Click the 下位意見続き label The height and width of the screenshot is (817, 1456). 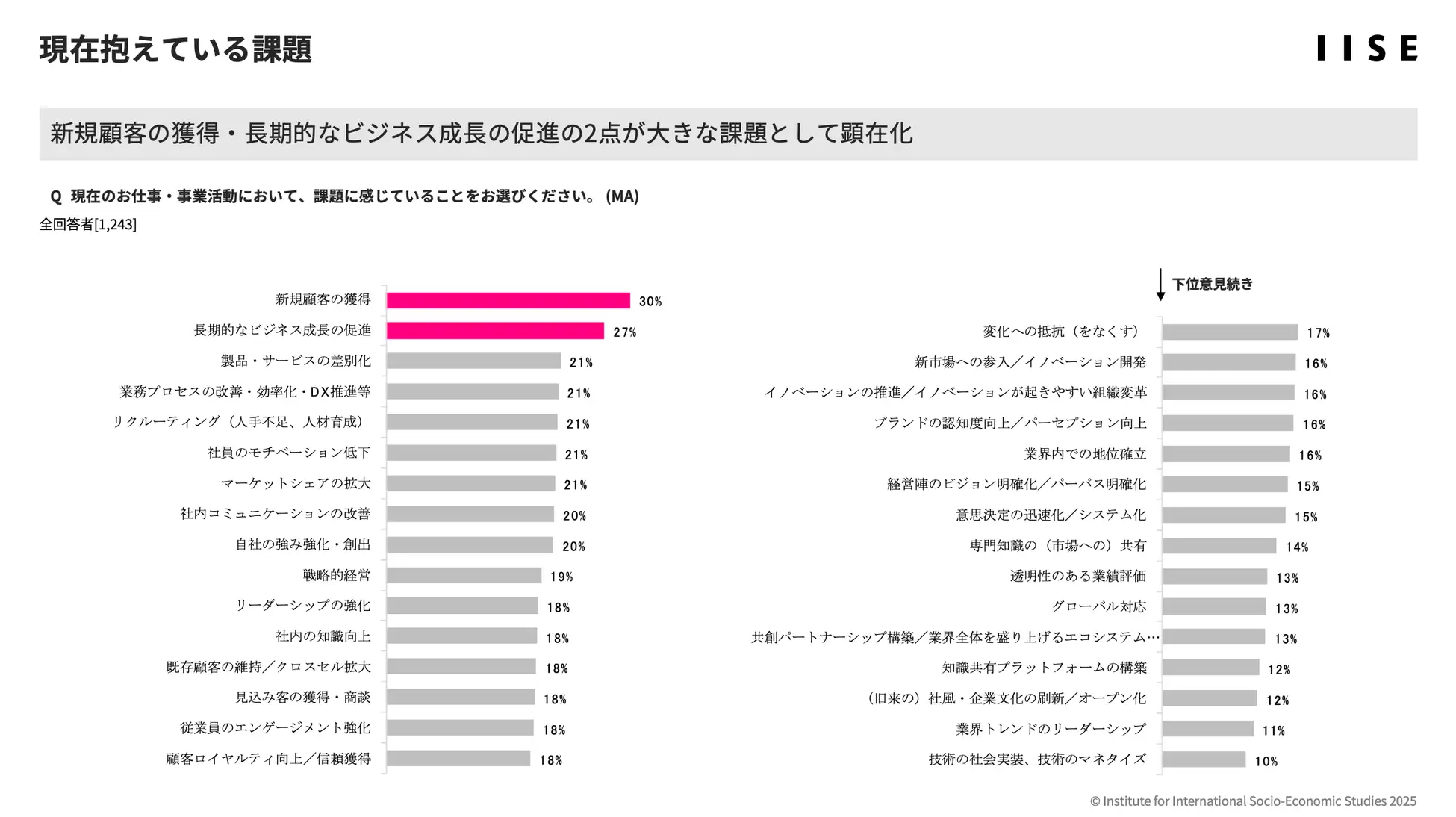pyautogui.click(x=1212, y=285)
